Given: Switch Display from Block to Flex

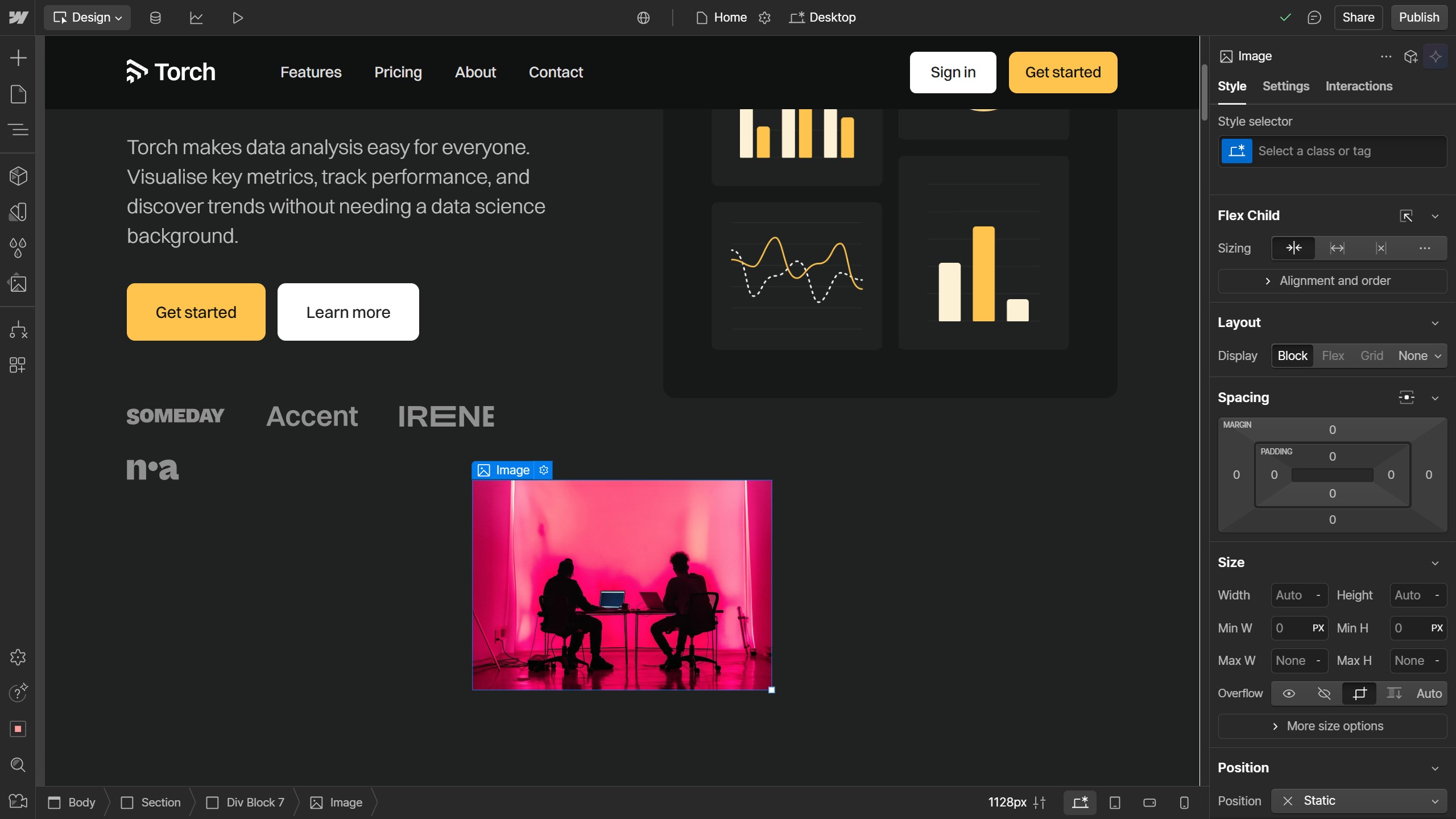Looking at the screenshot, I should tap(1334, 355).
